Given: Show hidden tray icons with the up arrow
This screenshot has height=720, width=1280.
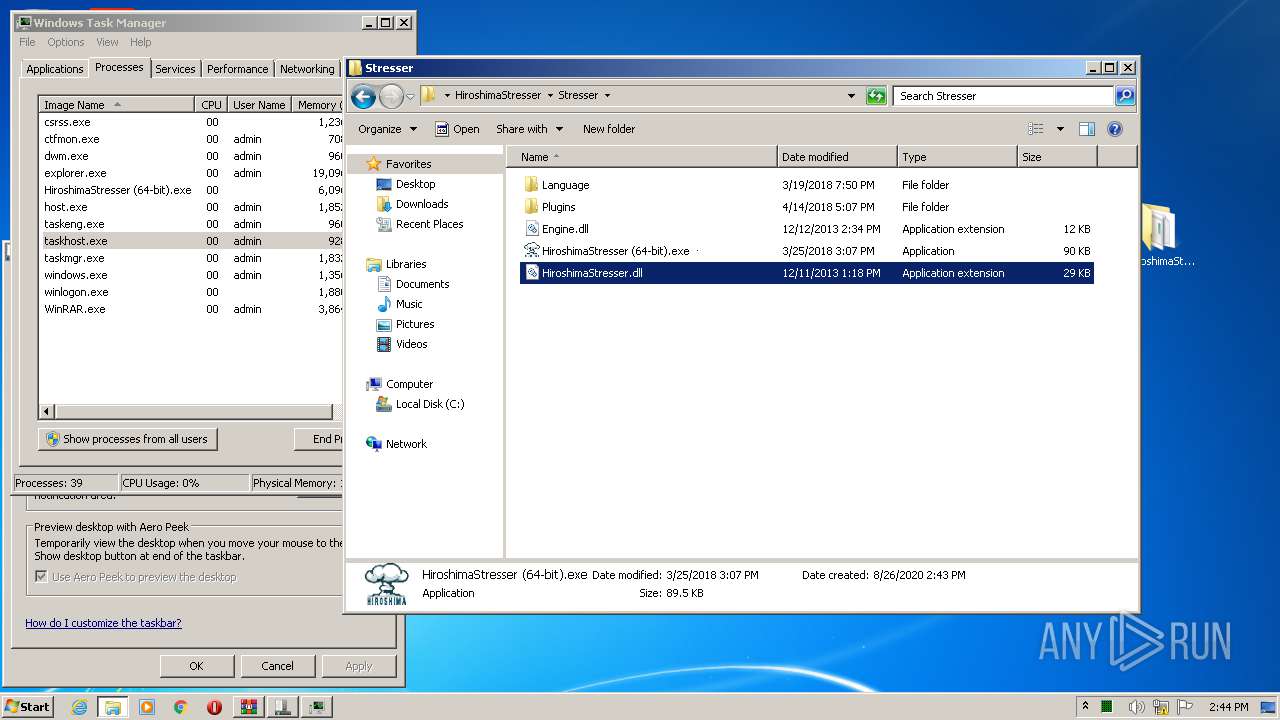Looking at the screenshot, I should (x=1085, y=706).
